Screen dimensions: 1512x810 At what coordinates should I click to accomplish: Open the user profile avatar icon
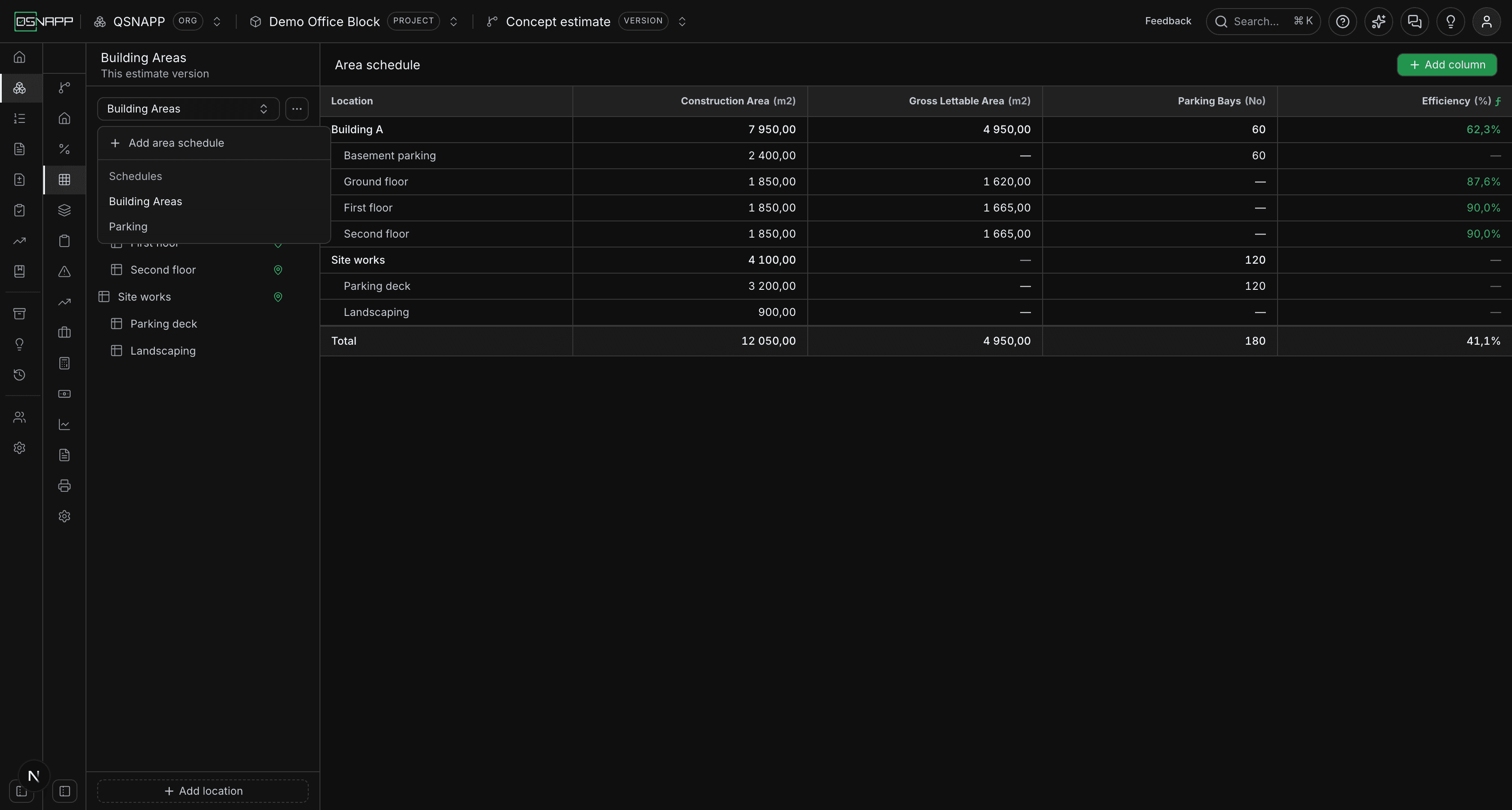1486,22
